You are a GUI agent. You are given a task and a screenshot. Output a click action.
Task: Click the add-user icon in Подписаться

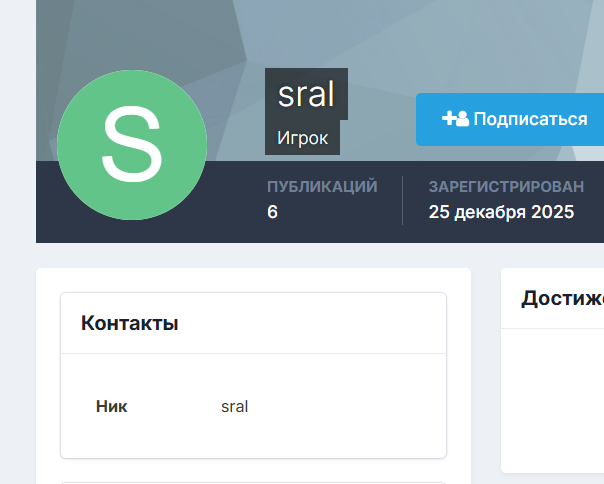pyautogui.click(x=455, y=119)
